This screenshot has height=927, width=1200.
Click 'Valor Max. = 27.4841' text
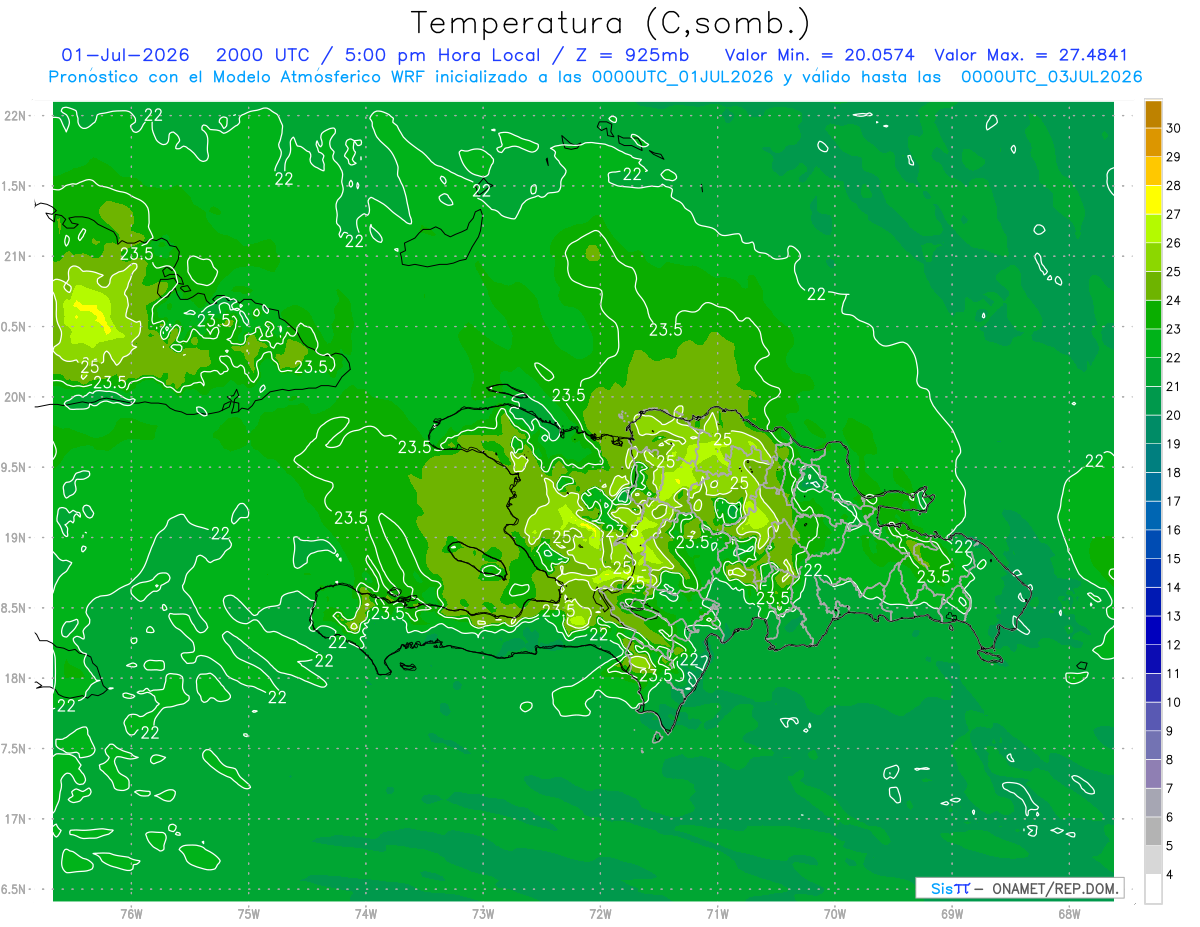[x=1030, y=55]
